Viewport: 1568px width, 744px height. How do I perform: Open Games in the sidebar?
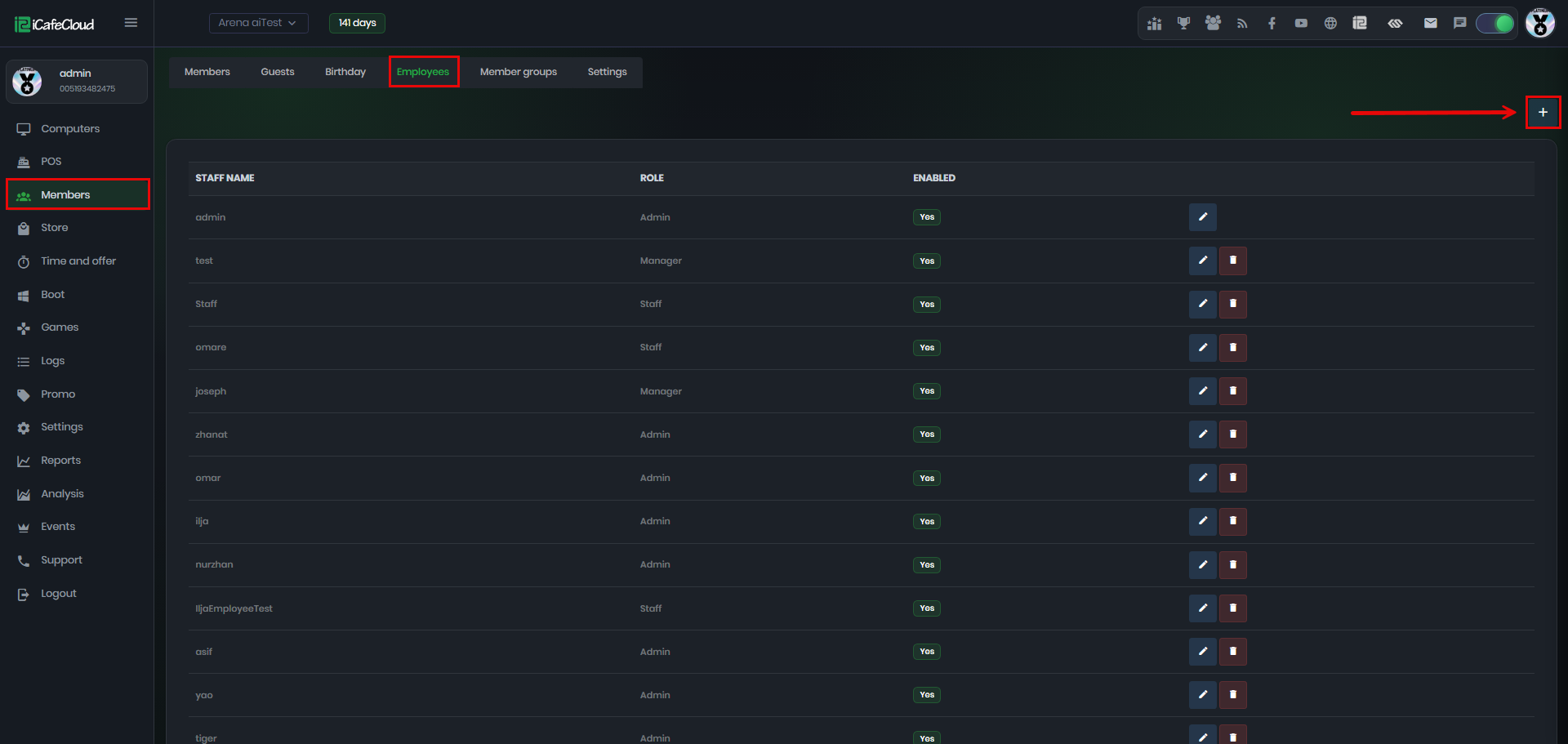(x=77, y=327)
